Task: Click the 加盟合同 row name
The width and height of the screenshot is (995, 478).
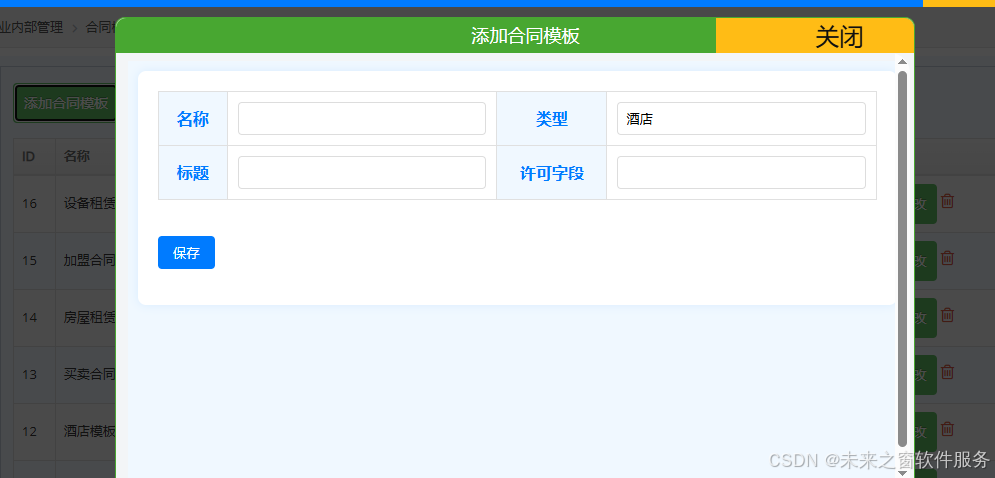Action: tap(89, 260)
